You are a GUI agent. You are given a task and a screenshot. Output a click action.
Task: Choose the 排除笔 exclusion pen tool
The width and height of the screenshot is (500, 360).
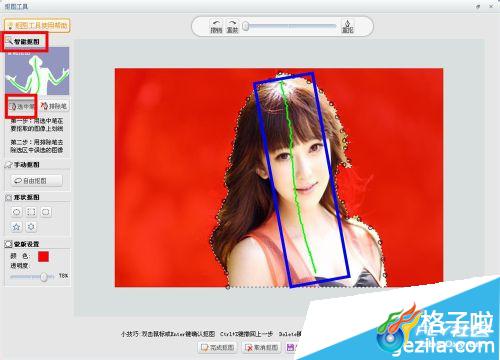[54, 106]
